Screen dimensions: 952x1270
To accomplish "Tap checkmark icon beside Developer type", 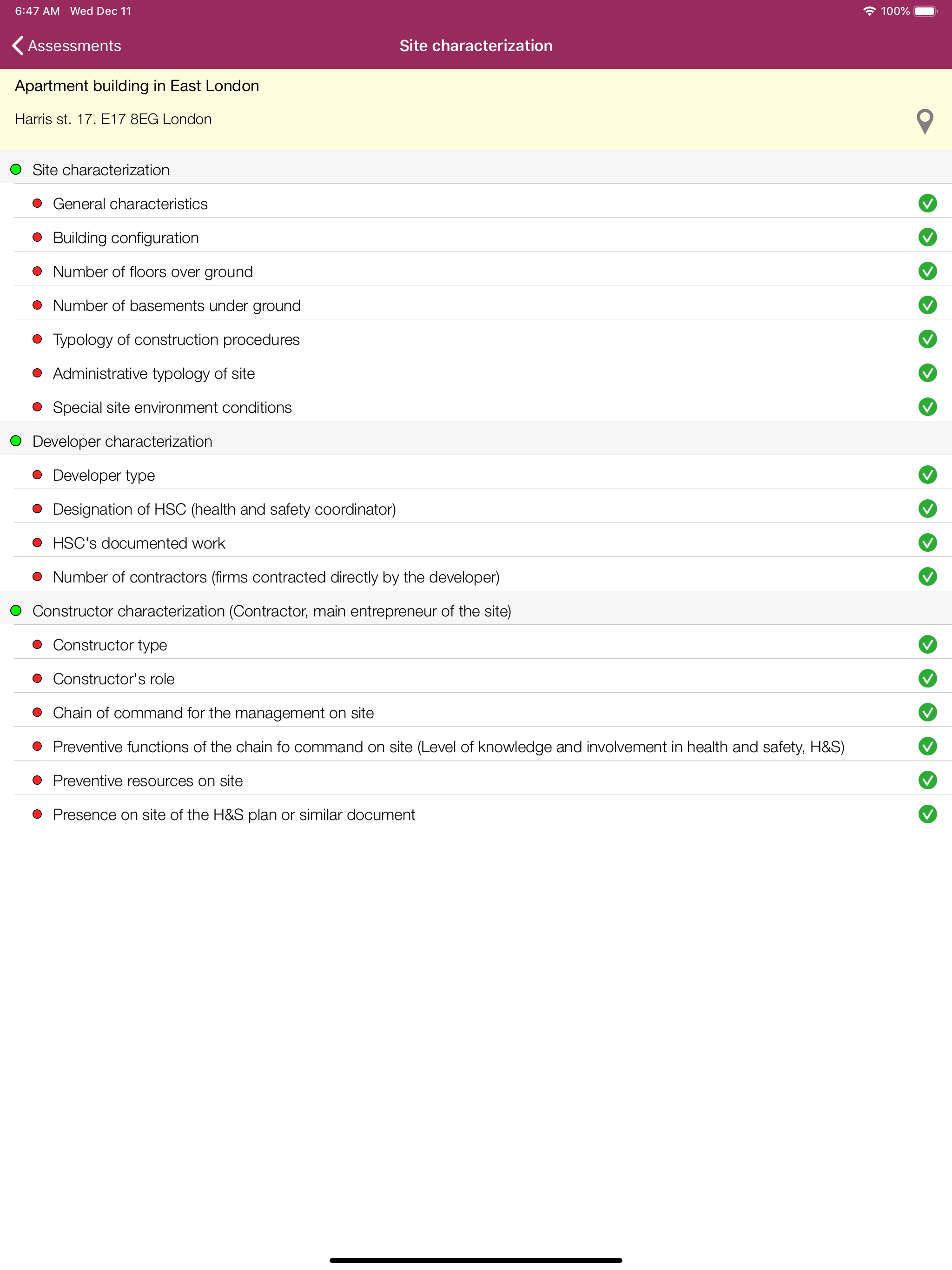I will tap(927, 475).
